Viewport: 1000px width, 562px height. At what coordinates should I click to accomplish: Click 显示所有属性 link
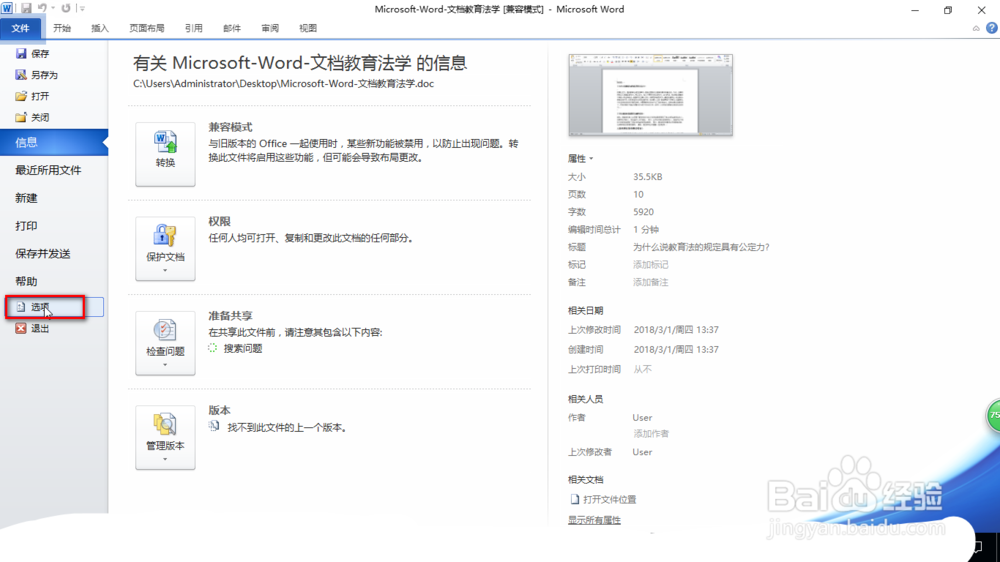594,520
